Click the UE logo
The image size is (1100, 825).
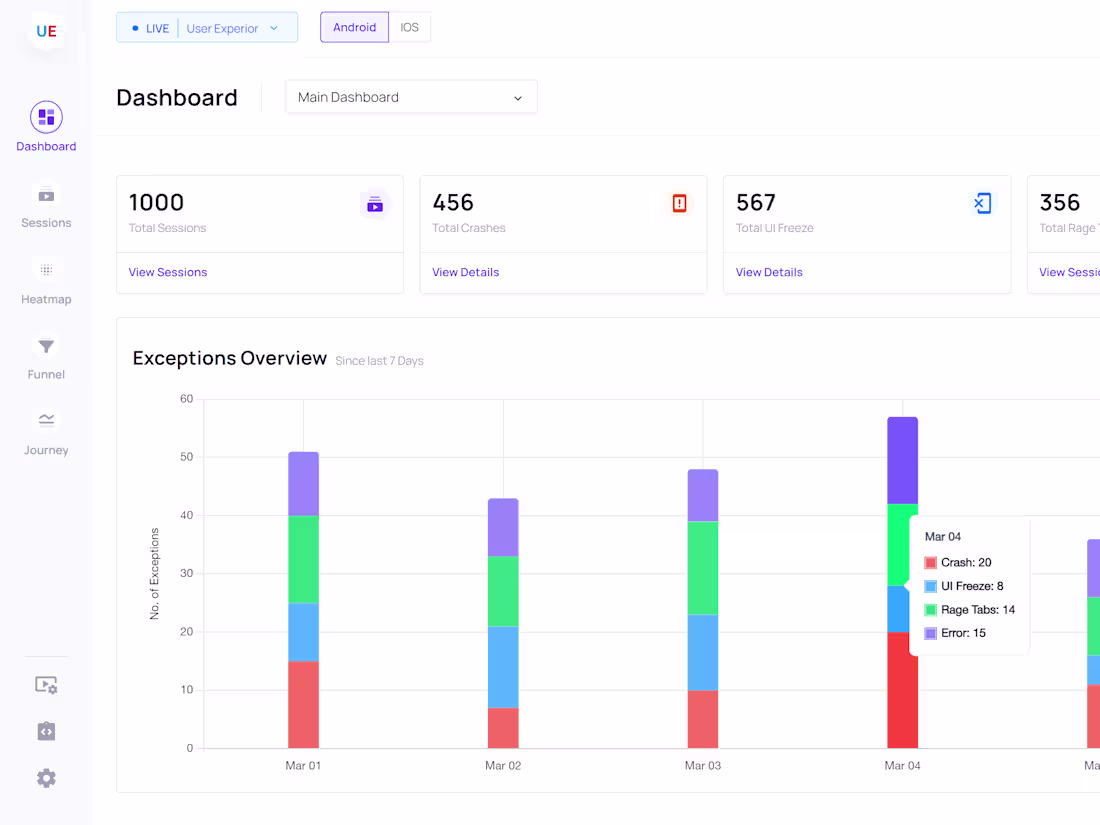click(46, 31)
